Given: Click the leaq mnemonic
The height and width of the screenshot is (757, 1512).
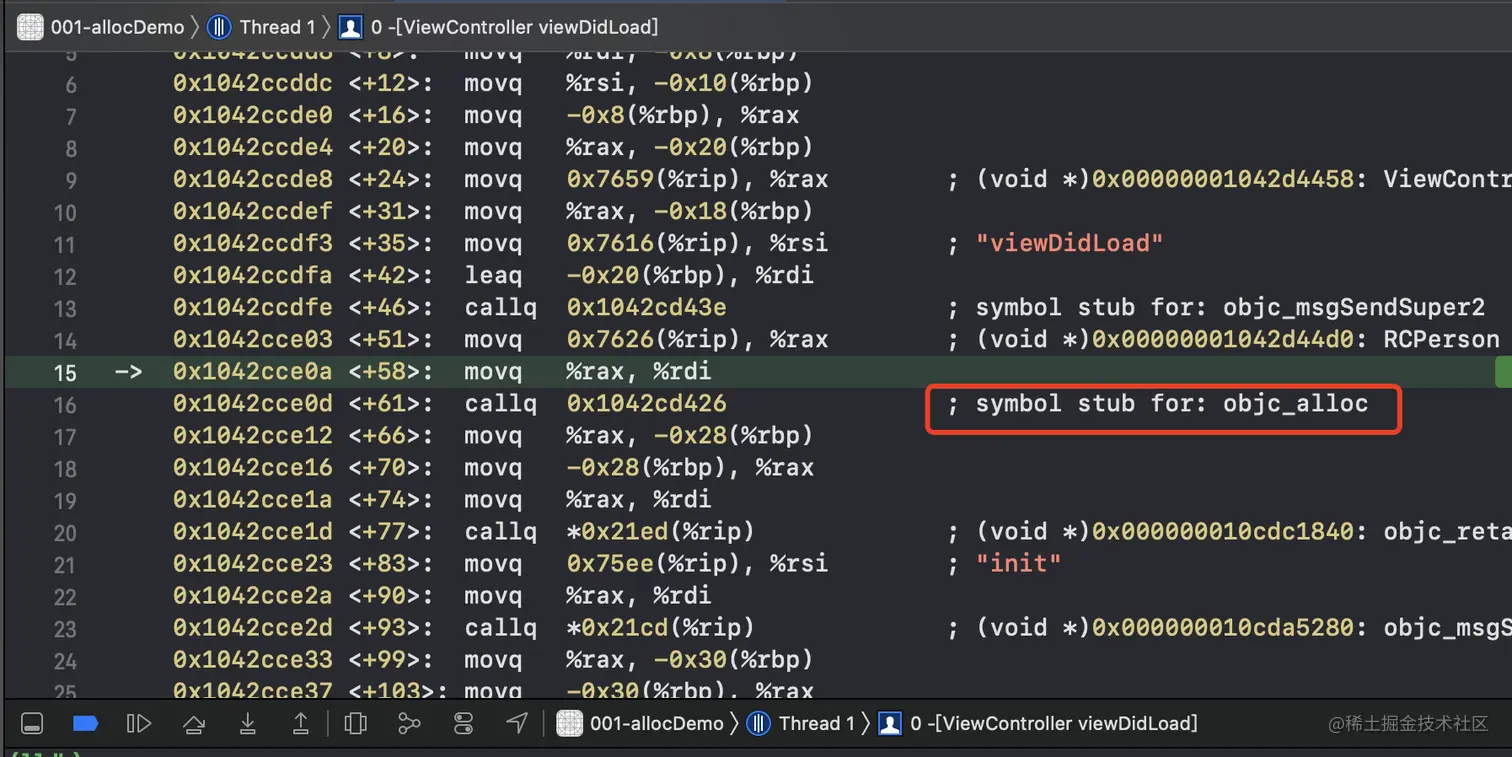Looking at the screenshot, I should [x=493, y=276].
